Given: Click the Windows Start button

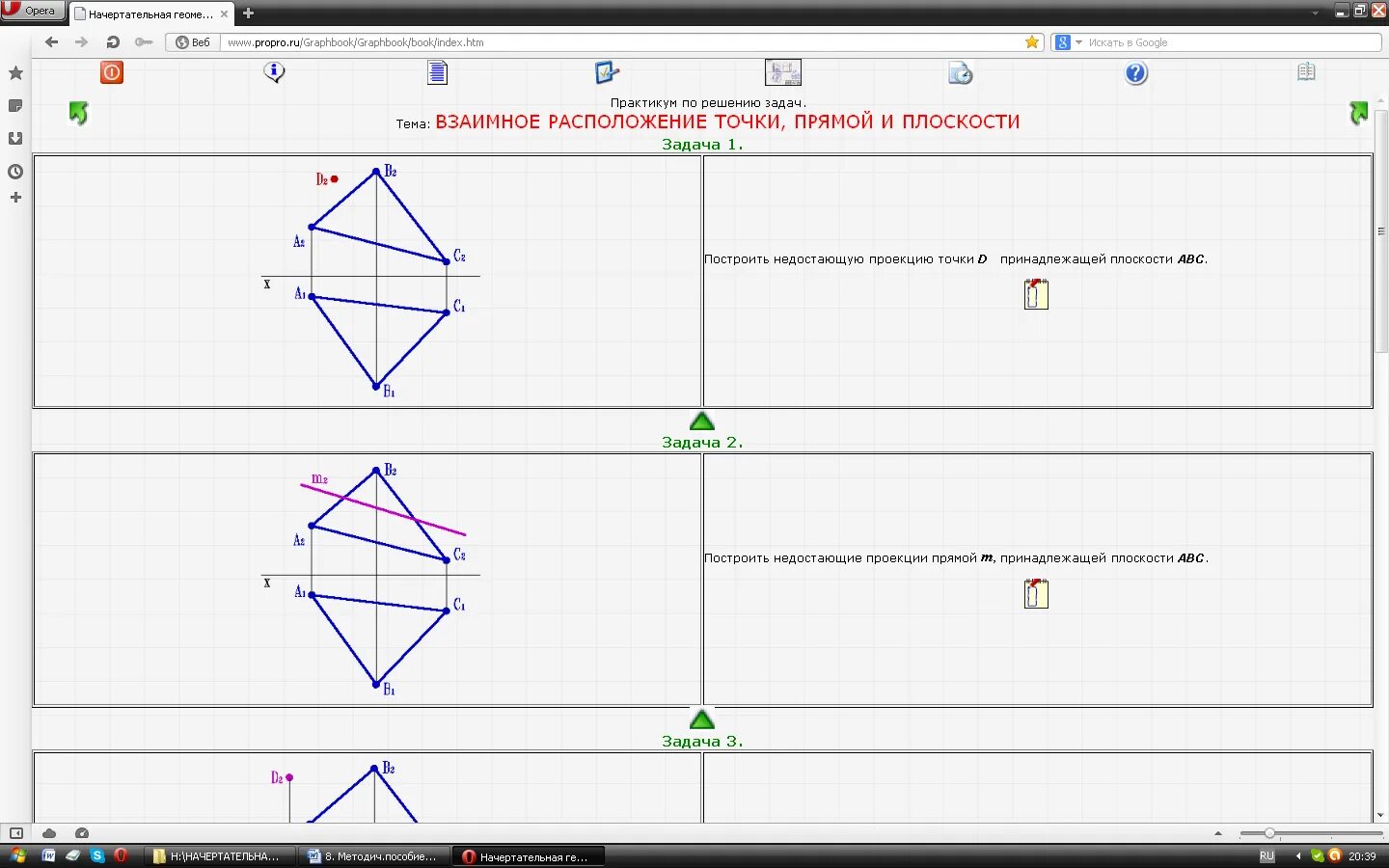Looking at the screenshot, I should (16, 855).
